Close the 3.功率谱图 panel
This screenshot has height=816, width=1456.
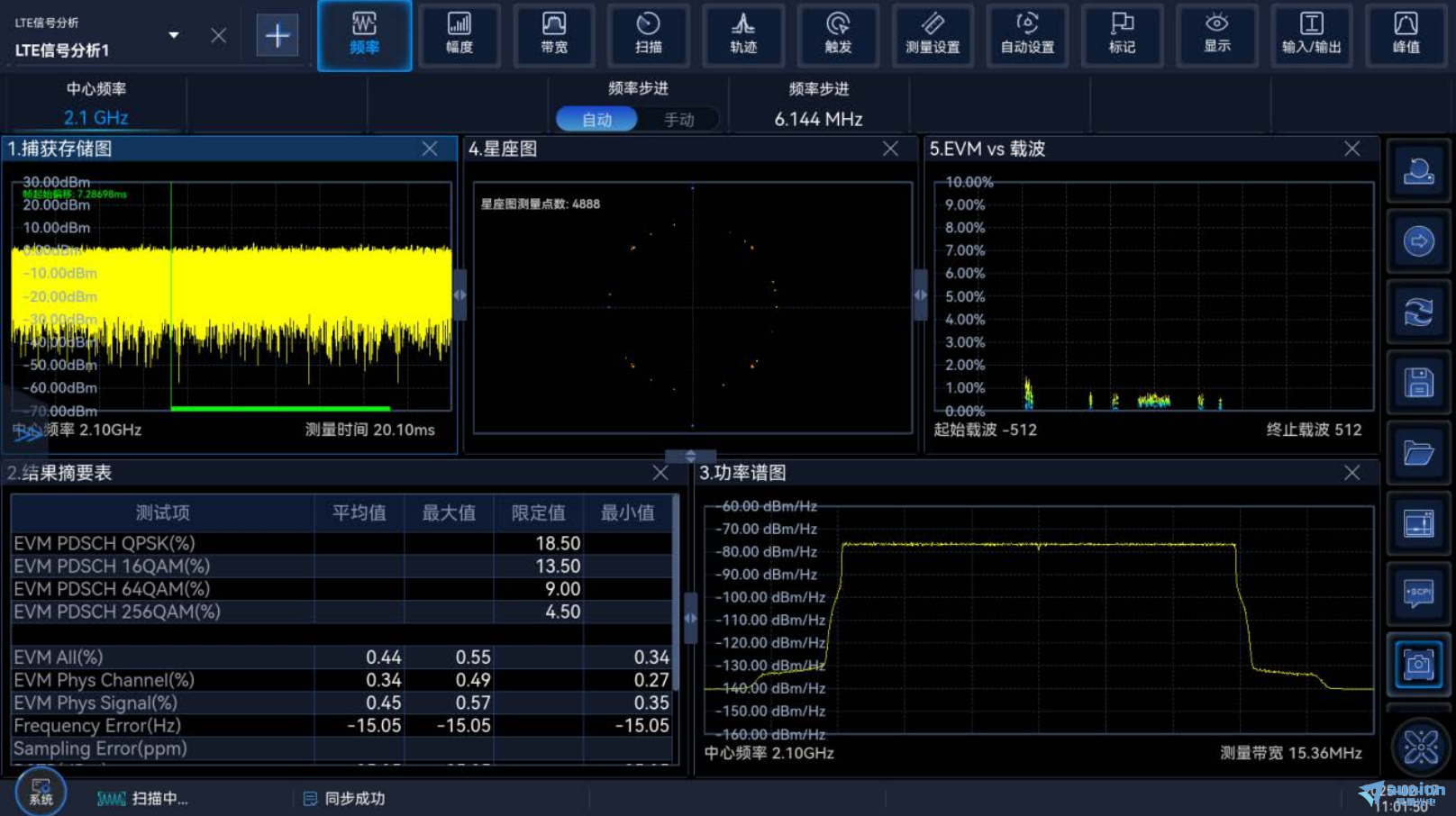click(1351, 472)
